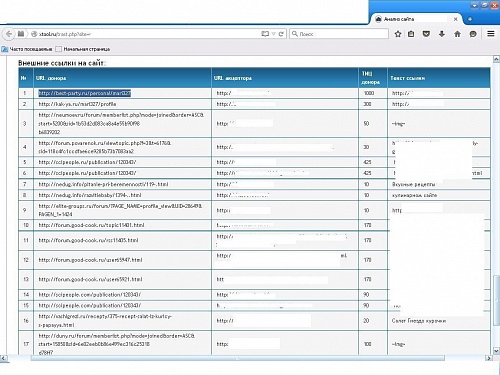Click the horizontal scrollbar thumb
Viewport: 500px width, 375px height.
point(238,358)
